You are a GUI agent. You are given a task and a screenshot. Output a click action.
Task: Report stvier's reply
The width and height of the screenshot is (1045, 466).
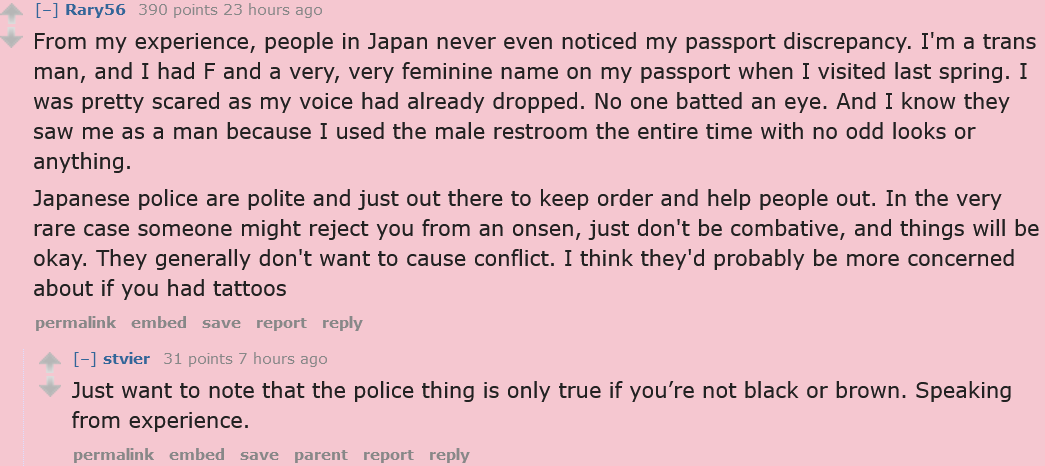click(388, 455)
